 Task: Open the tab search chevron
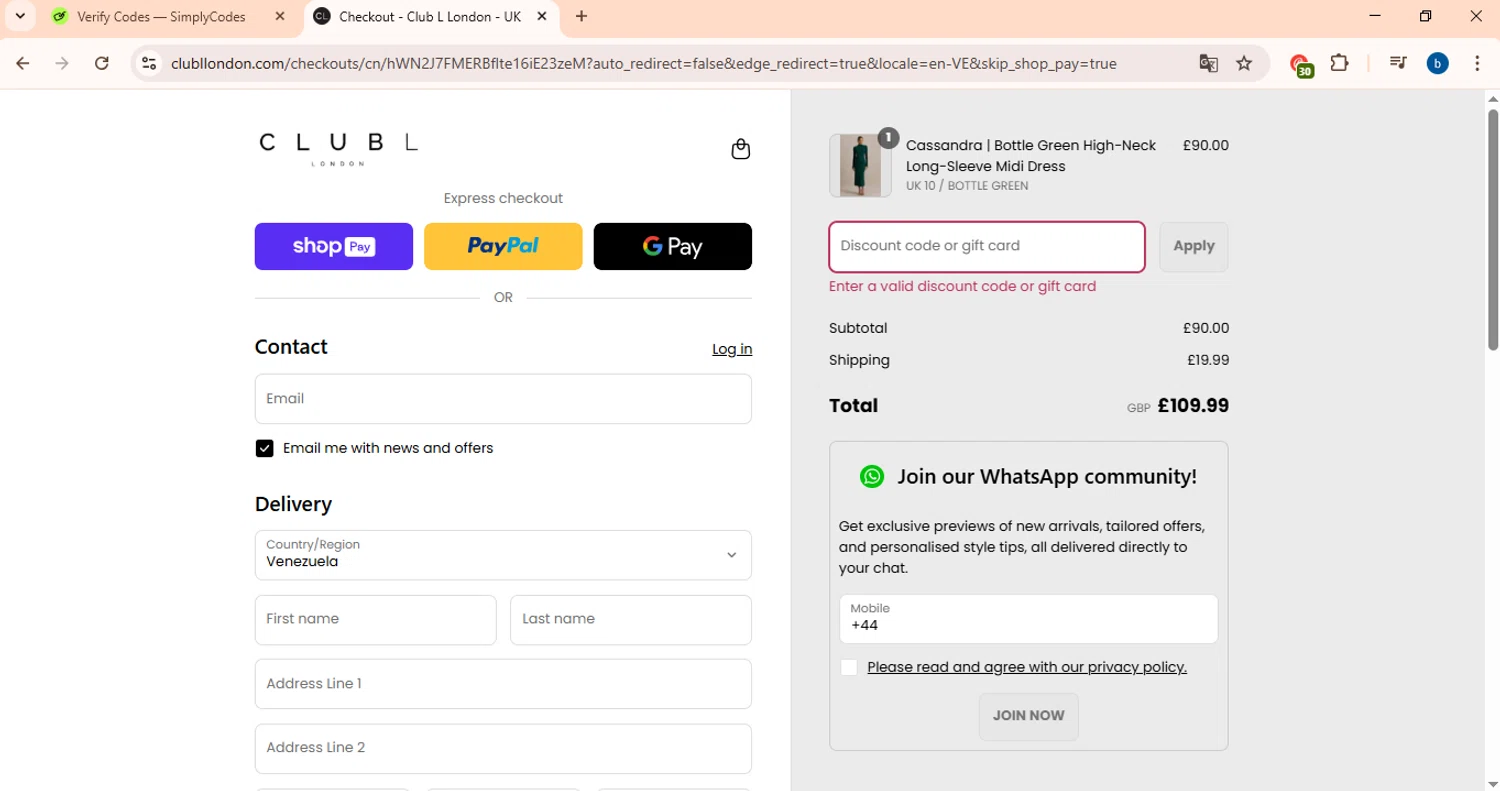point(20,16)
